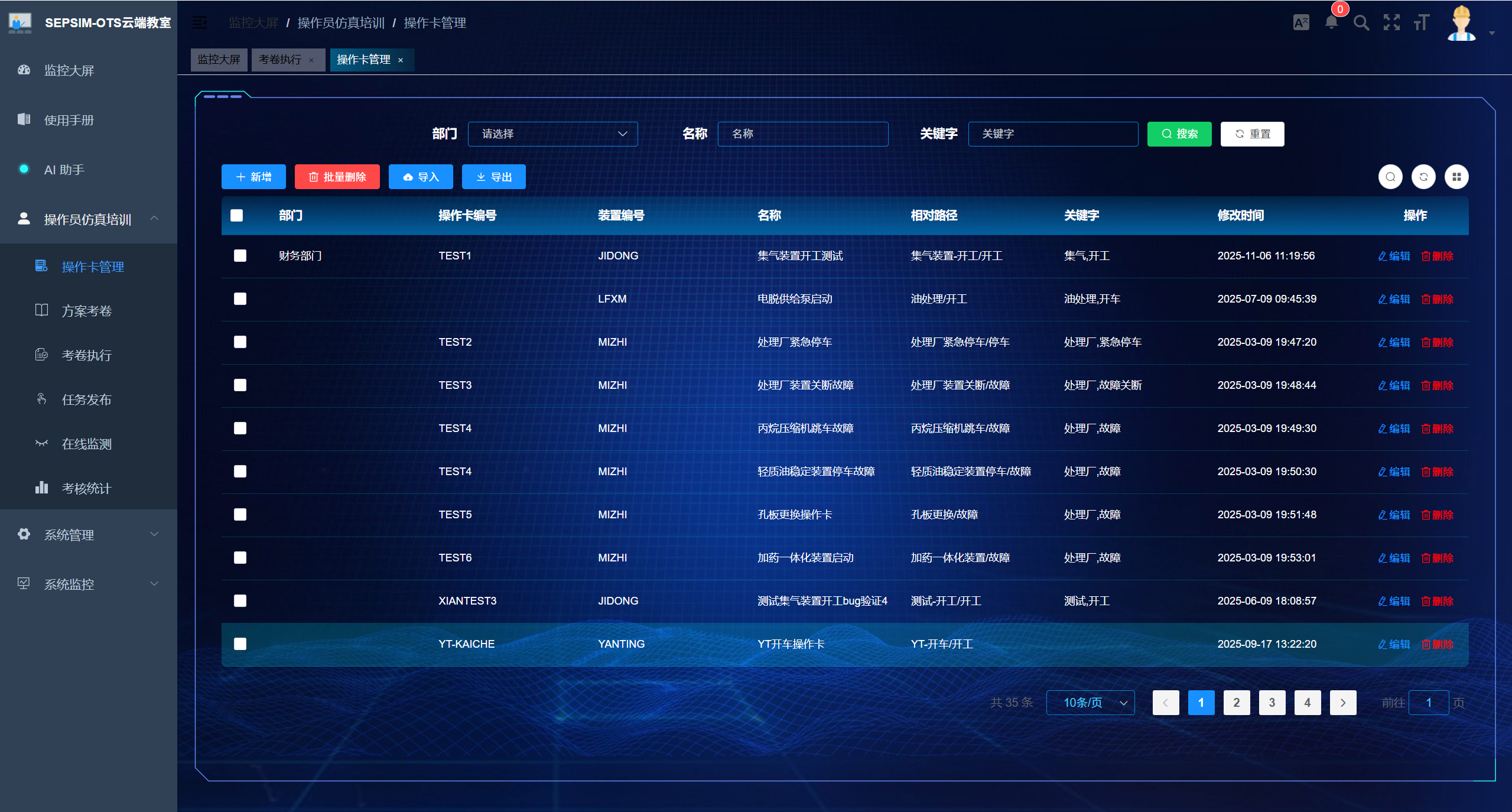
Task: Open column display grid icon
Action: click(1456, 177)
